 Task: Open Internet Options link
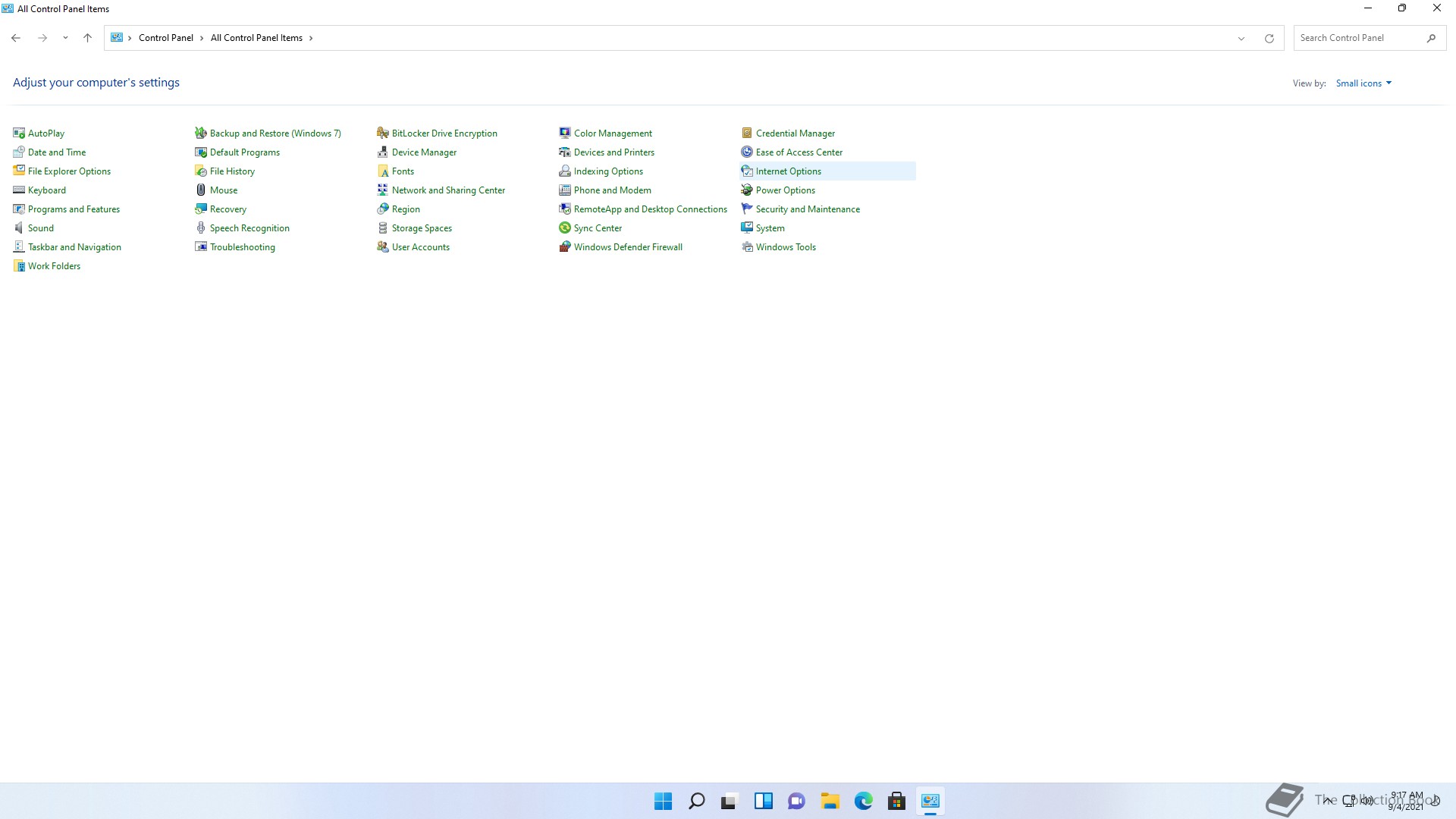point(789,171)
